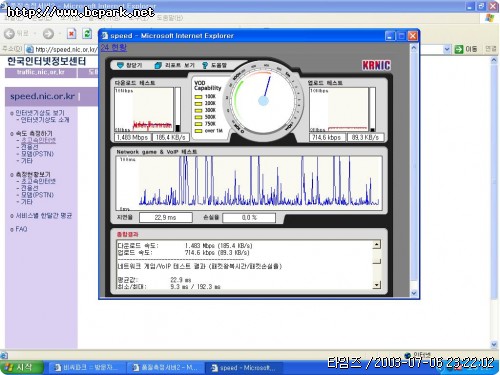Screen dimensions: 500x375
Task: Select 초고속인터넷 under 측정현황보기
Action: [x=38, y=181]
